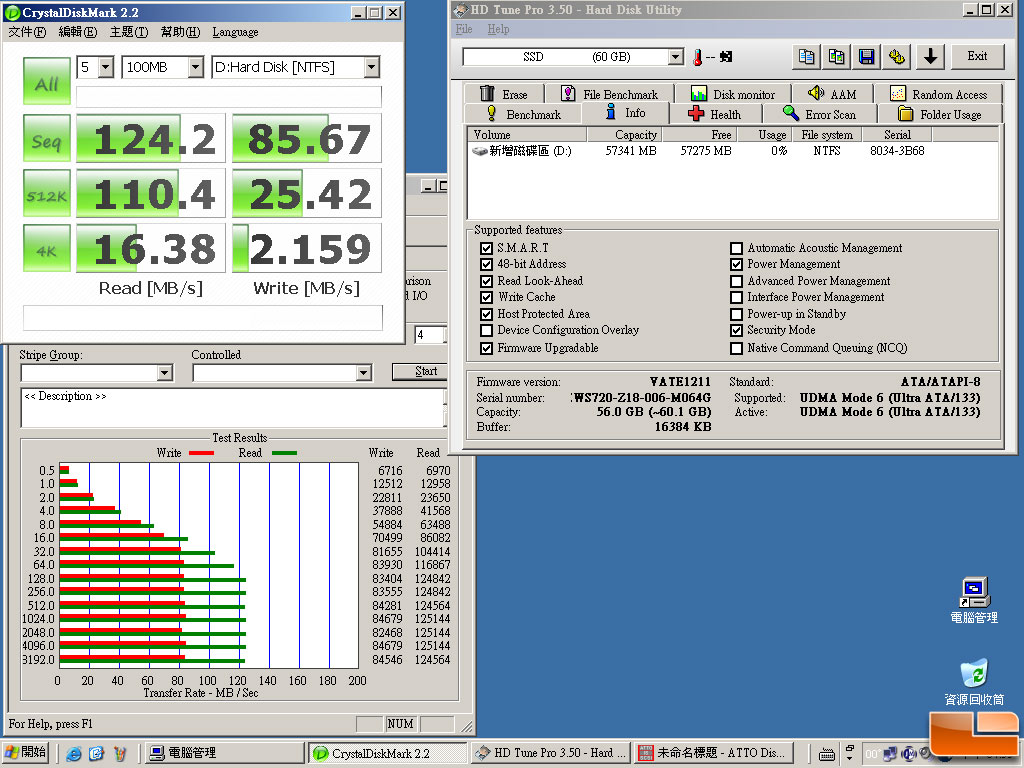Image resolution: width=1024 pixels, height=768 pixels.
Task: Click the thermometer temperature icon in HD Tune
Action: 697,57
